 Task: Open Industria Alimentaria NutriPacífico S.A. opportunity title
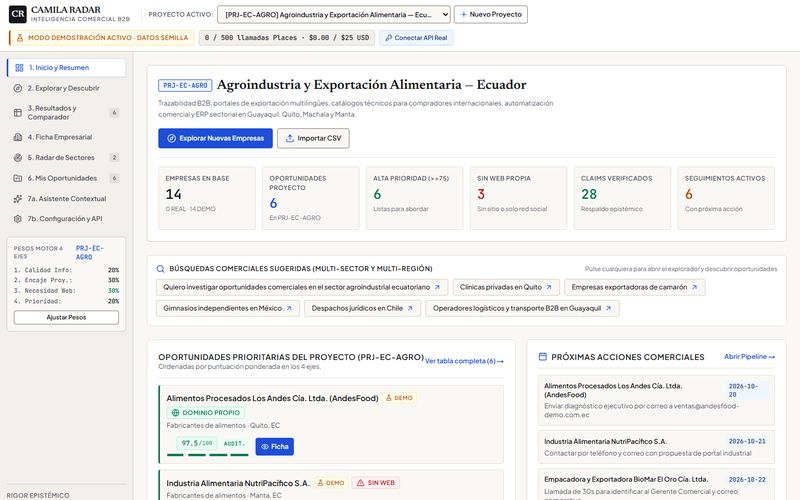[x=238, y=483]
